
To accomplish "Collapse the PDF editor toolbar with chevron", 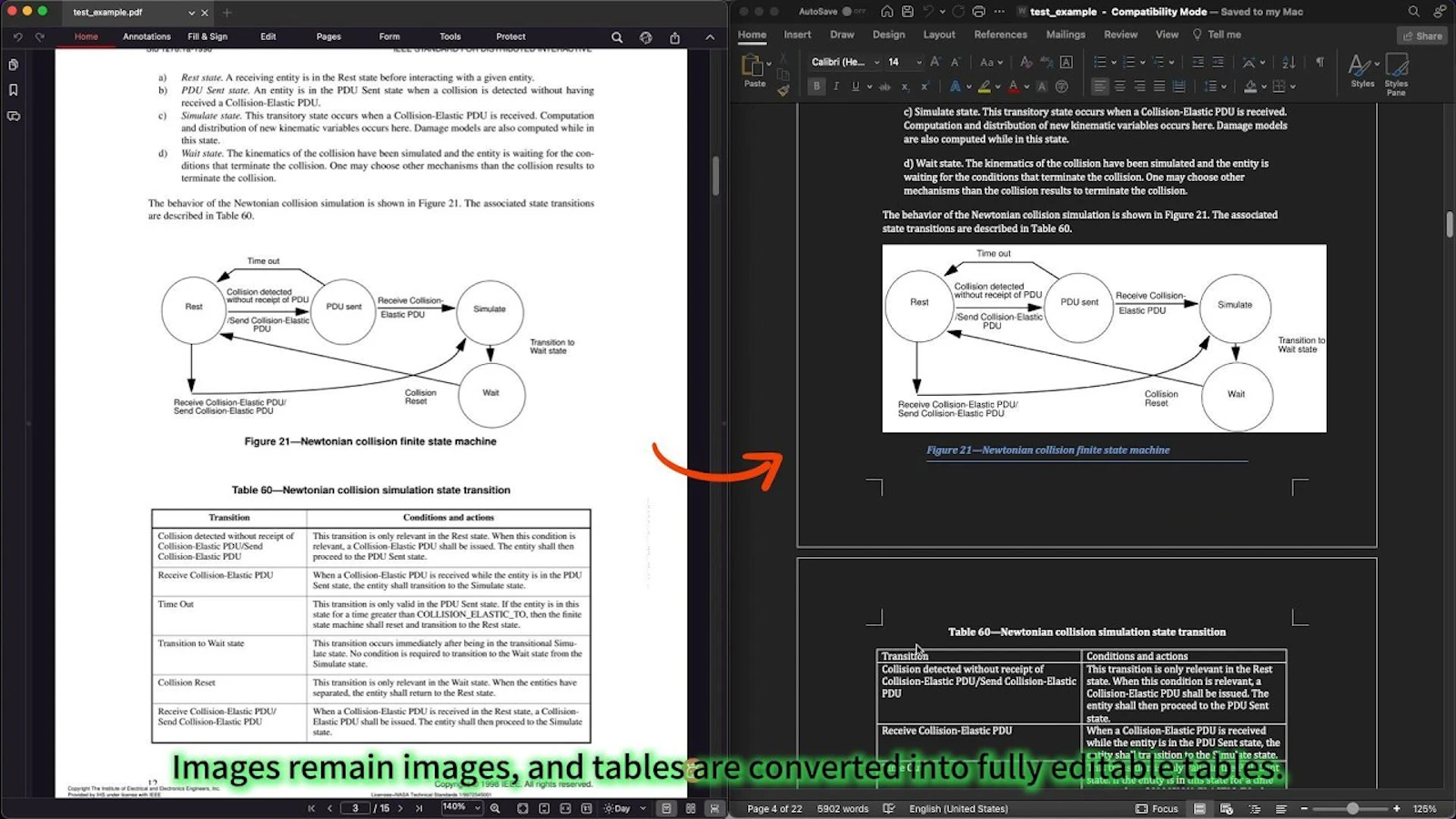I will 710,37.
